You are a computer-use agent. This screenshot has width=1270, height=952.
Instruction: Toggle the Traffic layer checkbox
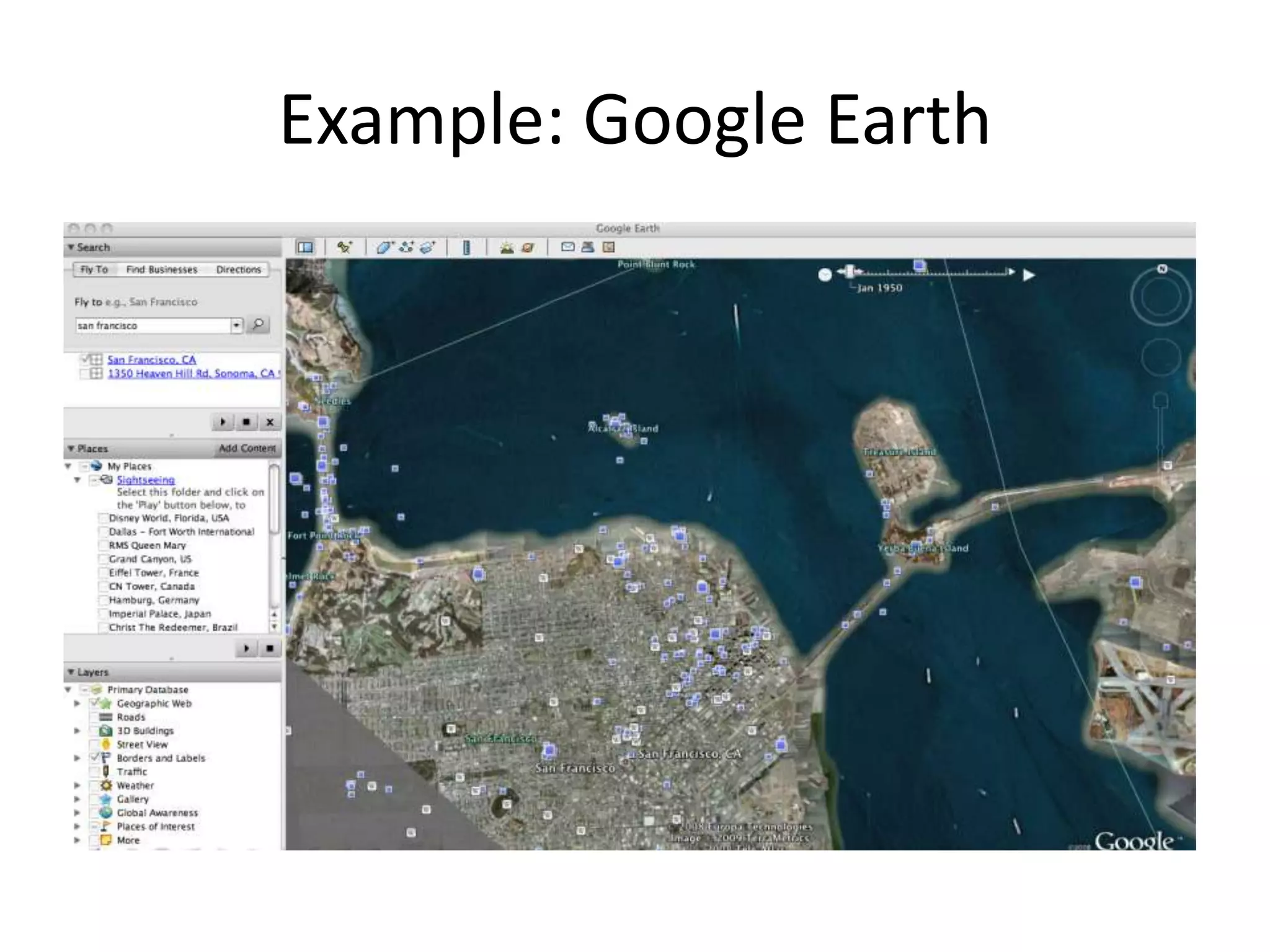[95, 772]
